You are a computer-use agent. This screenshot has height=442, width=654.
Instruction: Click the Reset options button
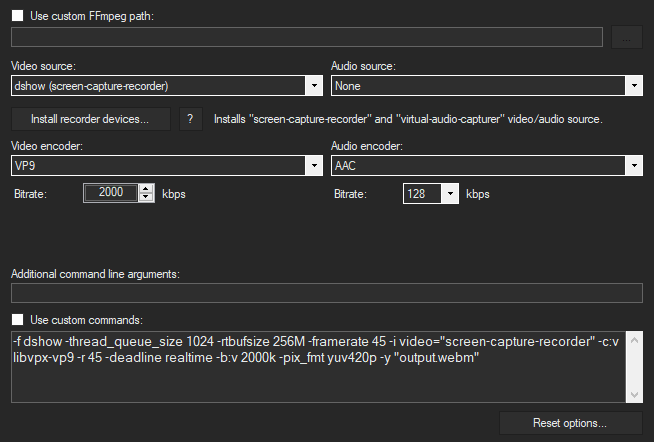[570, 423]
